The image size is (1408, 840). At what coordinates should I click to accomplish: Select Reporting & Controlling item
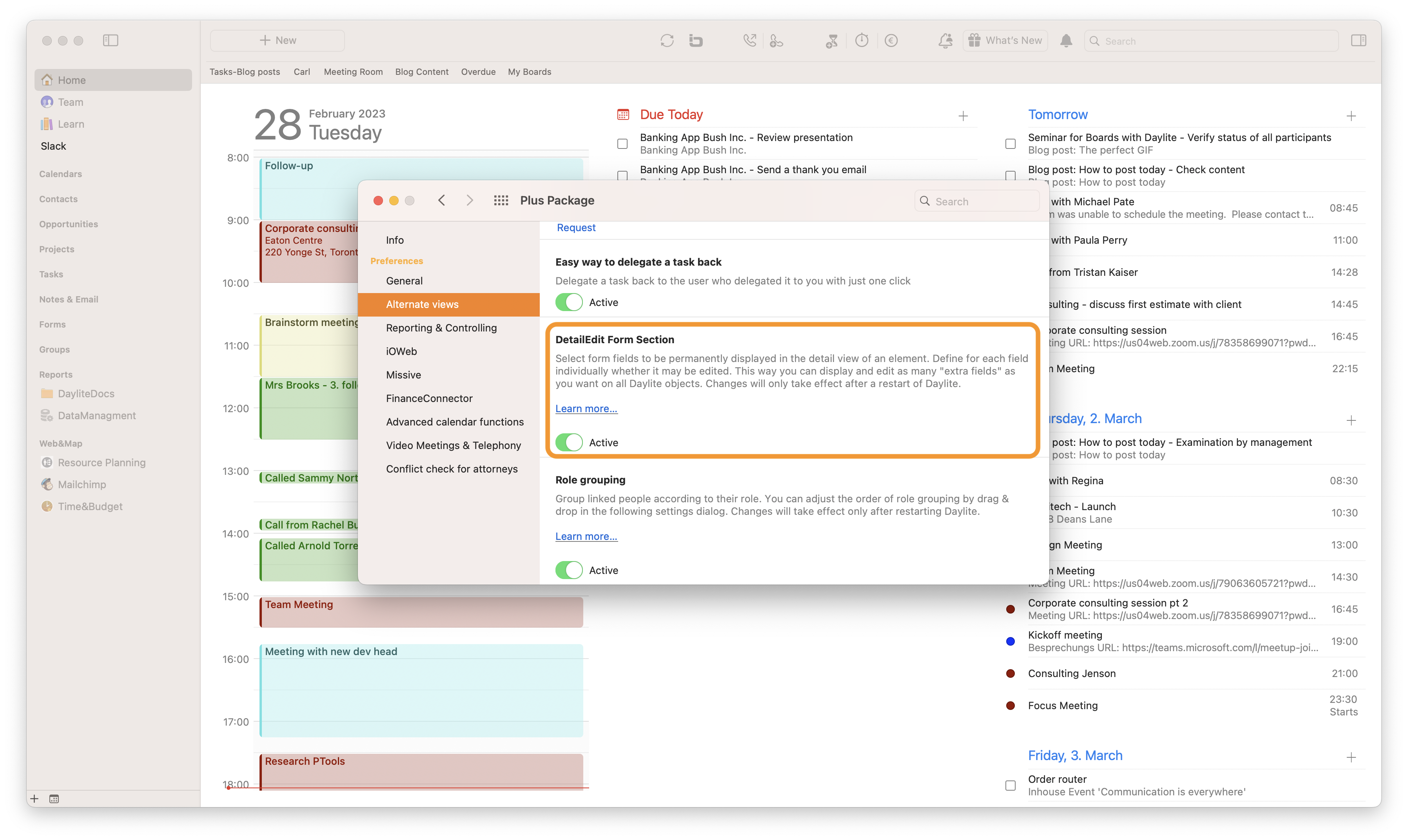448,328
